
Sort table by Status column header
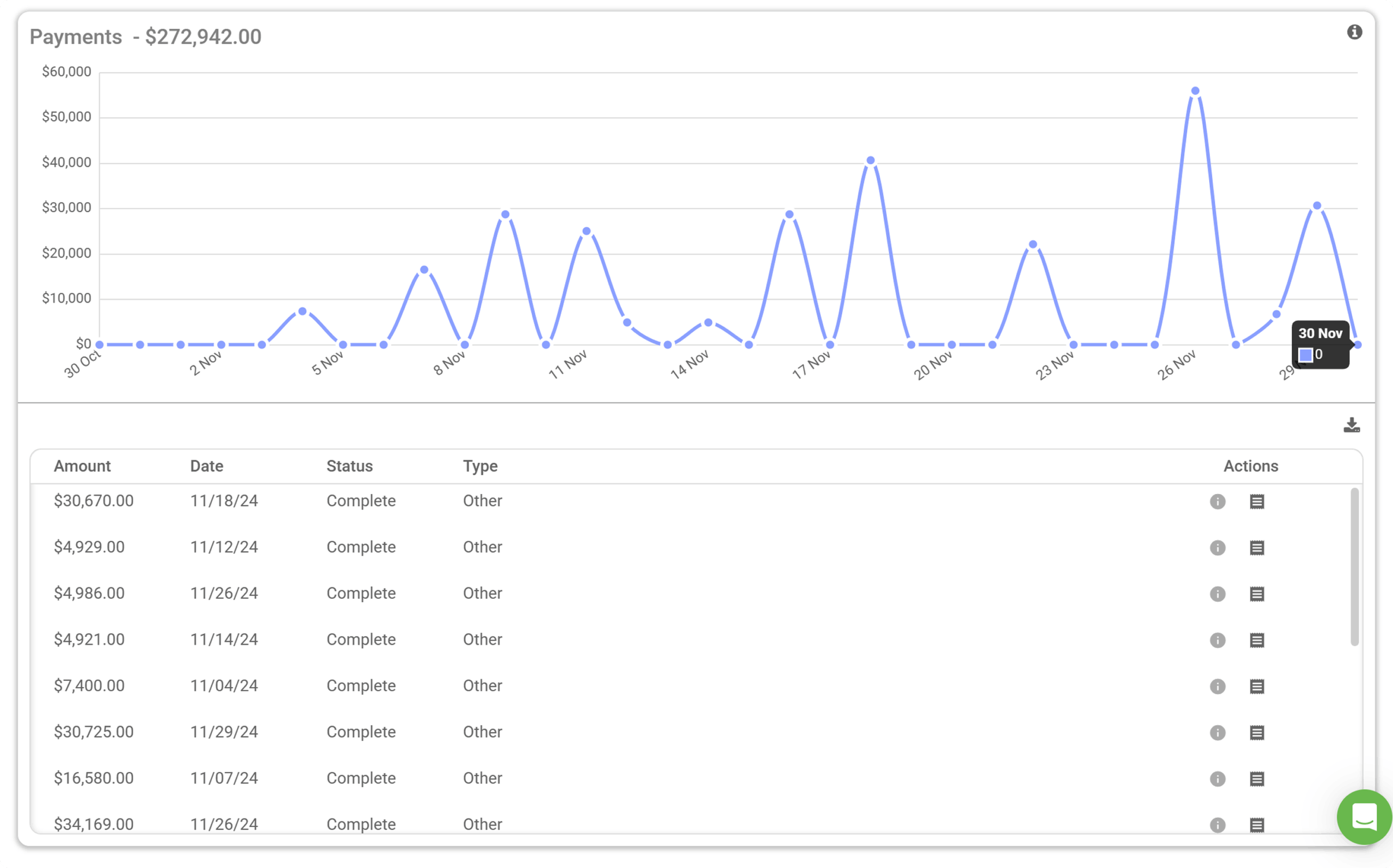350,466
